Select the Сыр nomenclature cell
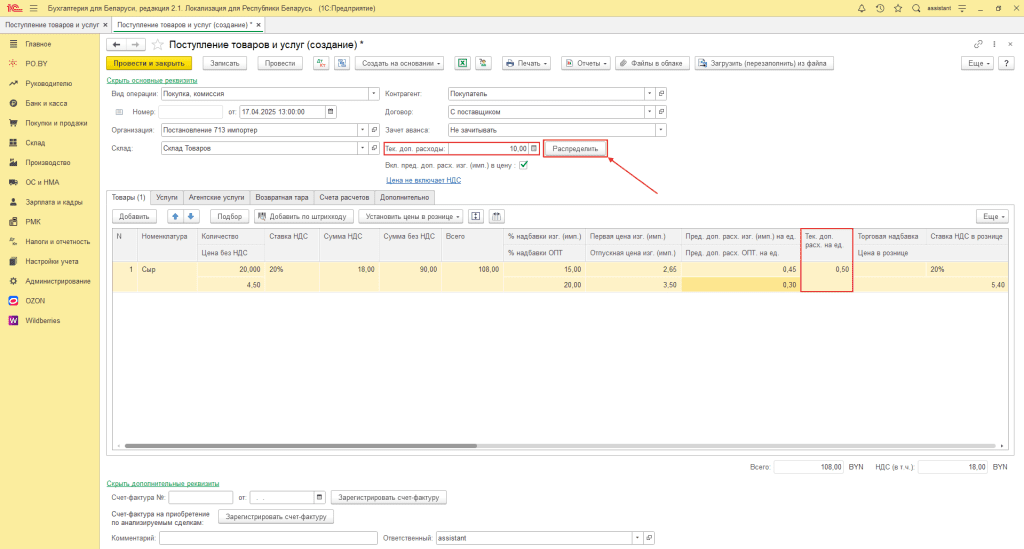The image size is (1024, 549). tap(167, 269)
